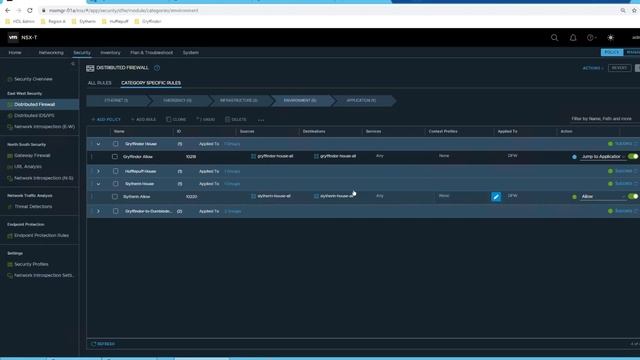Click the Filter by Name, Path field

[604, 119]
